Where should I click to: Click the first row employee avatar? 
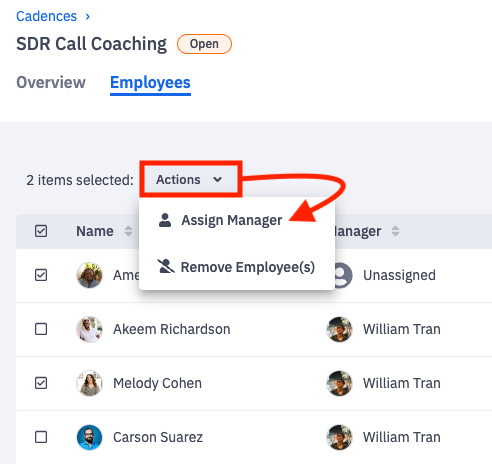click(x=89, y=275)
